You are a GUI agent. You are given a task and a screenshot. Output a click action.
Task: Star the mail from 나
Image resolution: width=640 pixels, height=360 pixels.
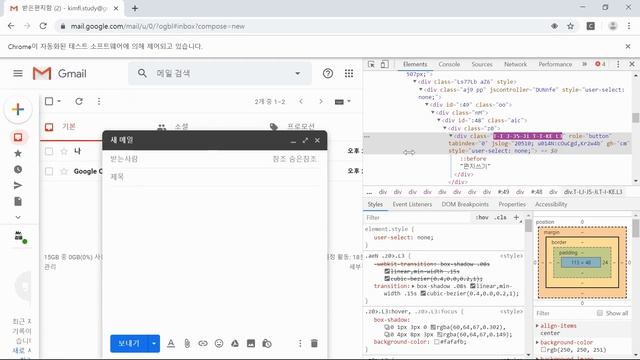(x=64, y=151)
